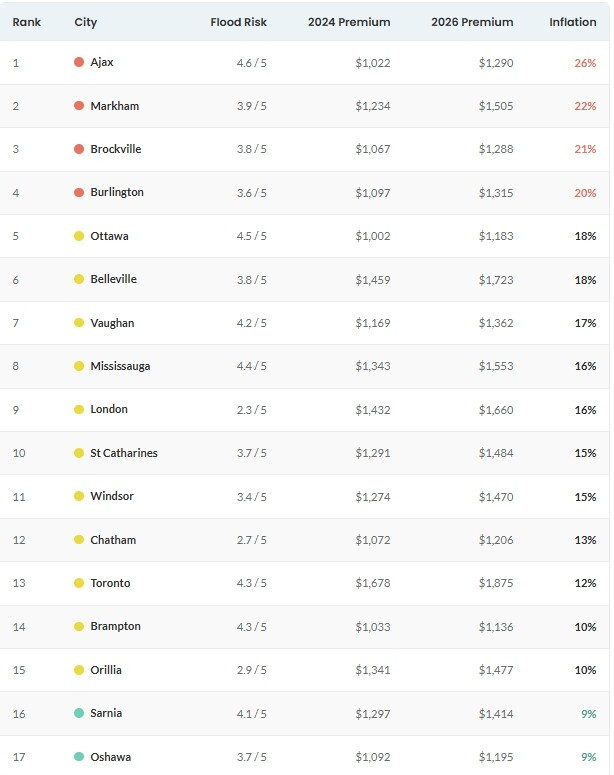Click the red dot beside Markham

click(x=79, y=106)
